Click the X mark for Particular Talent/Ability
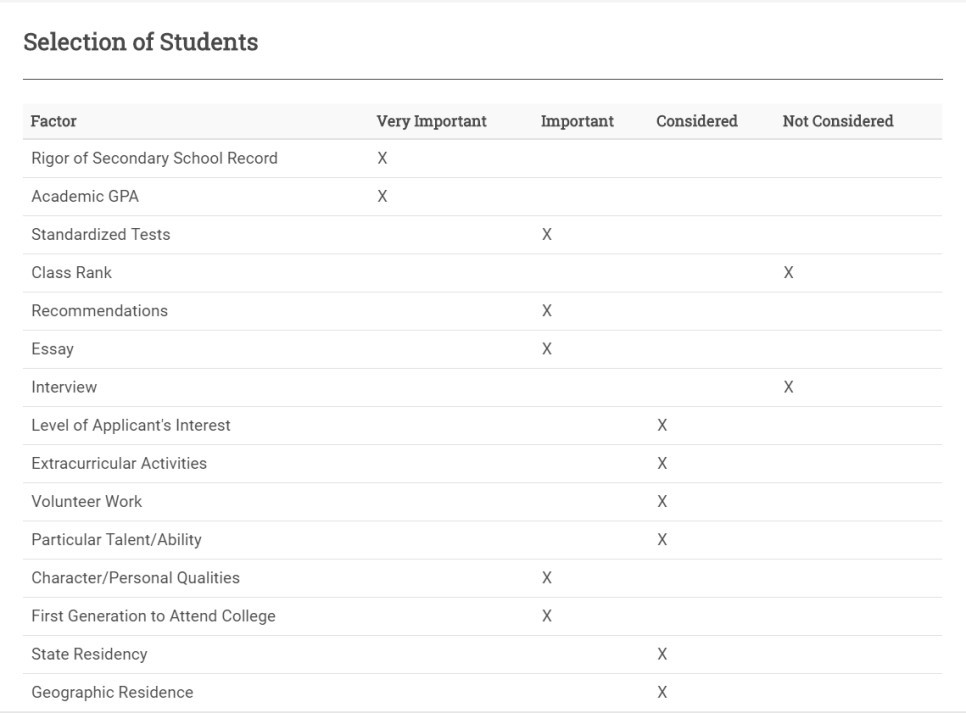Viewport: 966px width, 713px height. (x=662, y=540)
